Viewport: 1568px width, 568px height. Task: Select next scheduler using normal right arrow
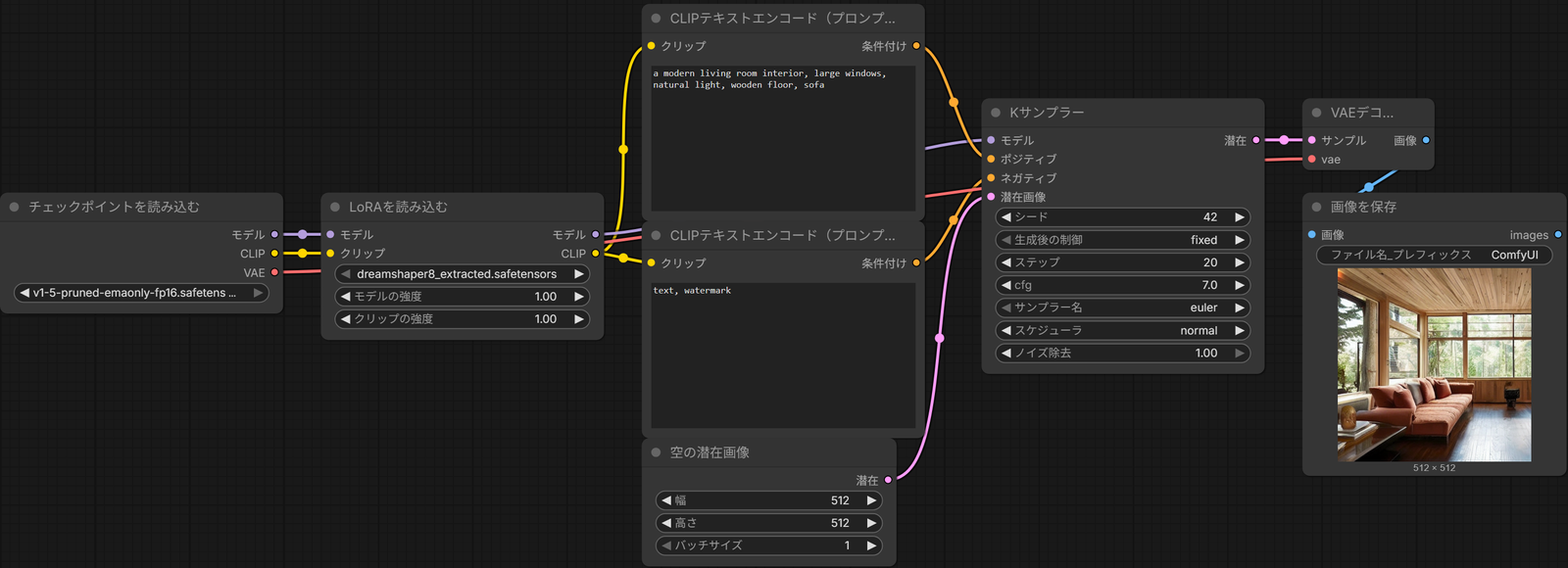click(x=1240, y=330)
